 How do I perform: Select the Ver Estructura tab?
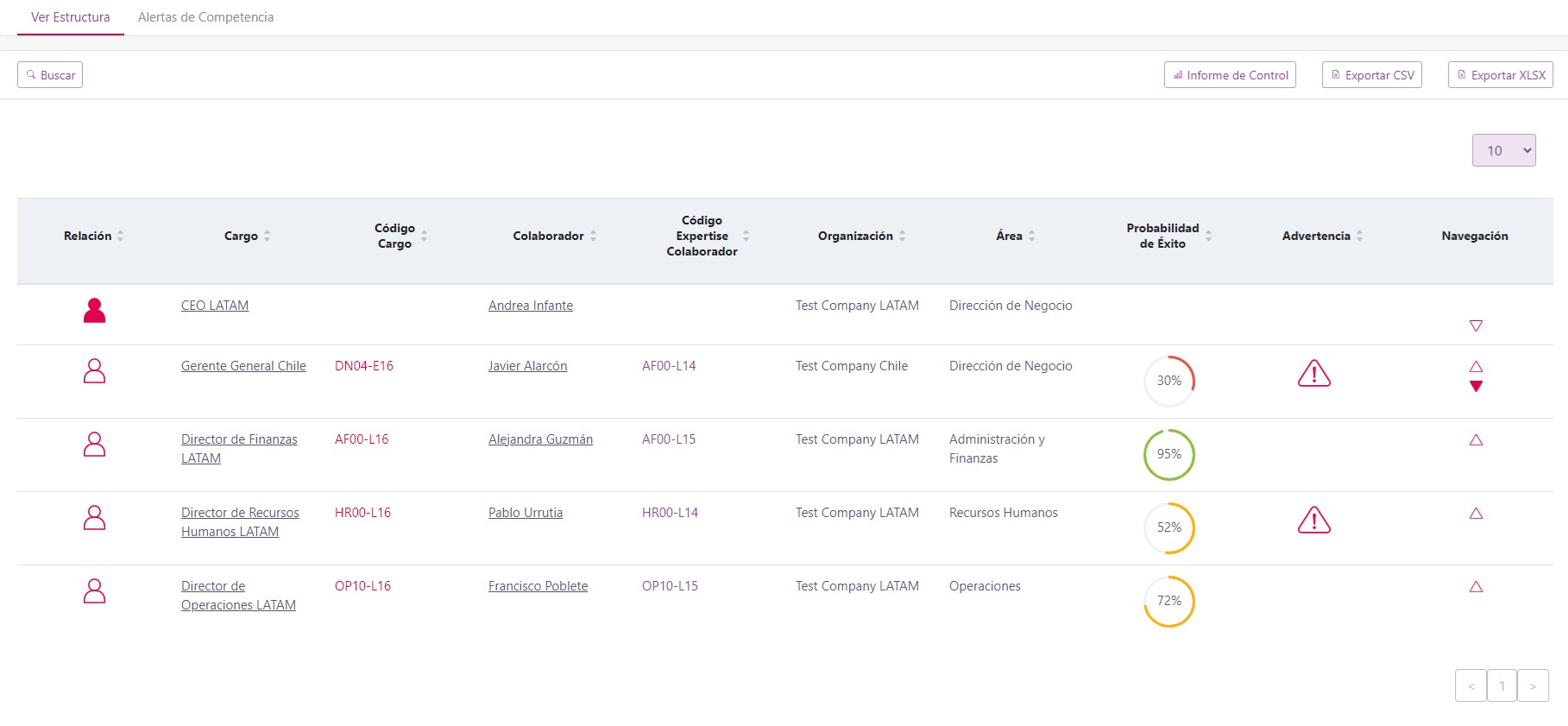(x=71, y=17)
